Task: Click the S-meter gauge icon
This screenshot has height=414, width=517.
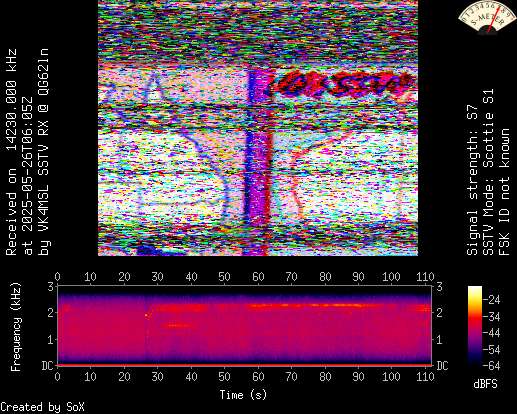Action: (x=487, y=17)
